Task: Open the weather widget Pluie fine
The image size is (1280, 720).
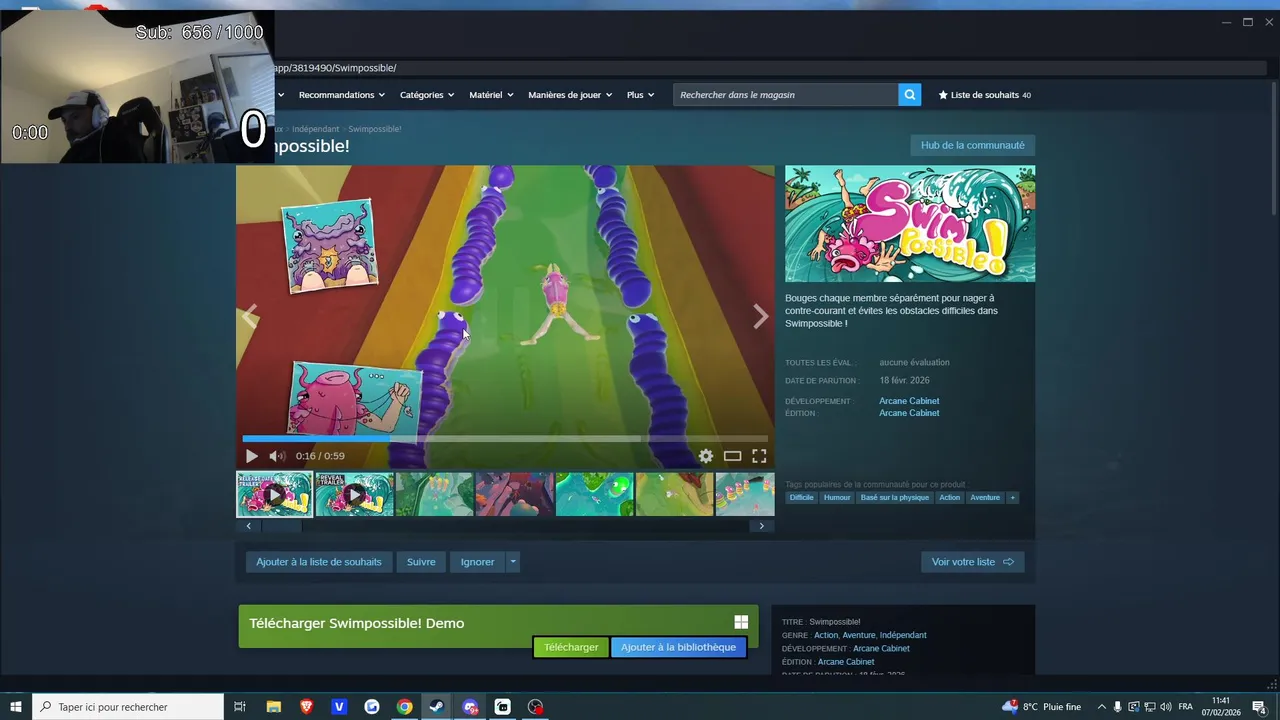Action: (1042, 707)
